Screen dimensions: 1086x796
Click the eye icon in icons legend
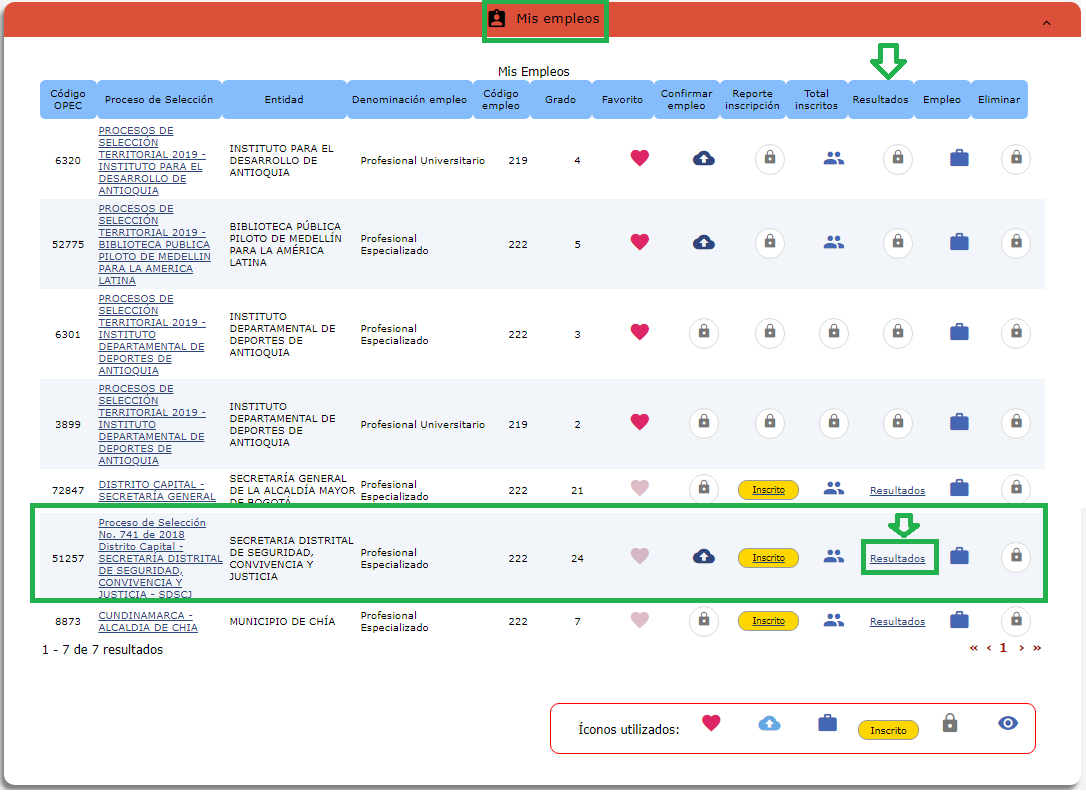[1008, 723]
